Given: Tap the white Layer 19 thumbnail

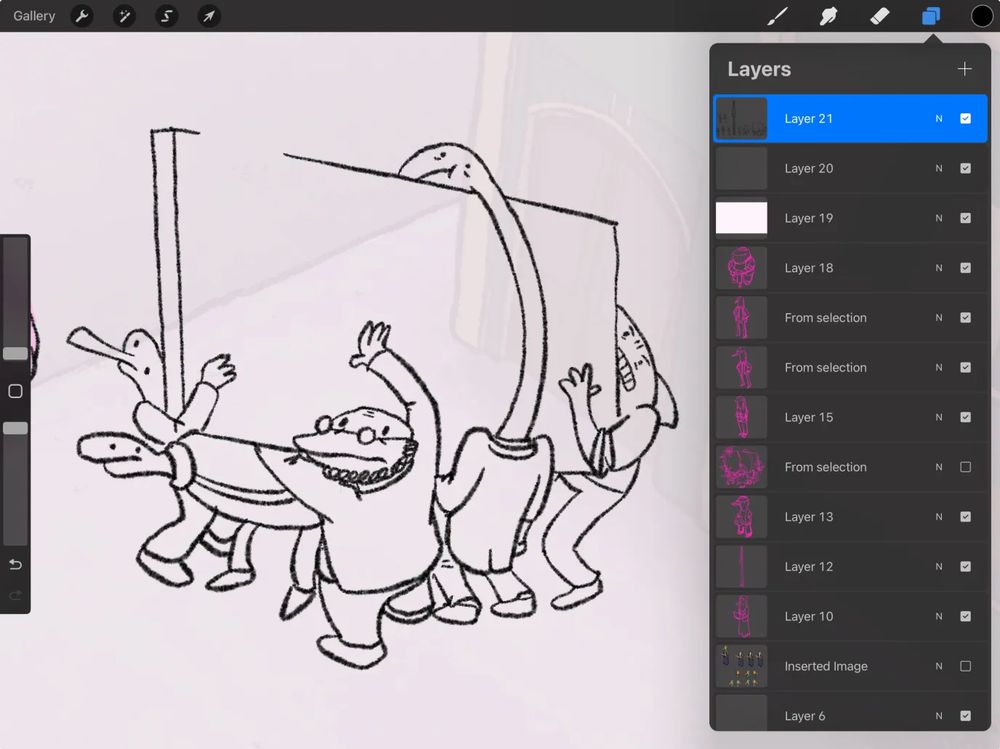Looking at the screenshot, I should coord(741,218).
